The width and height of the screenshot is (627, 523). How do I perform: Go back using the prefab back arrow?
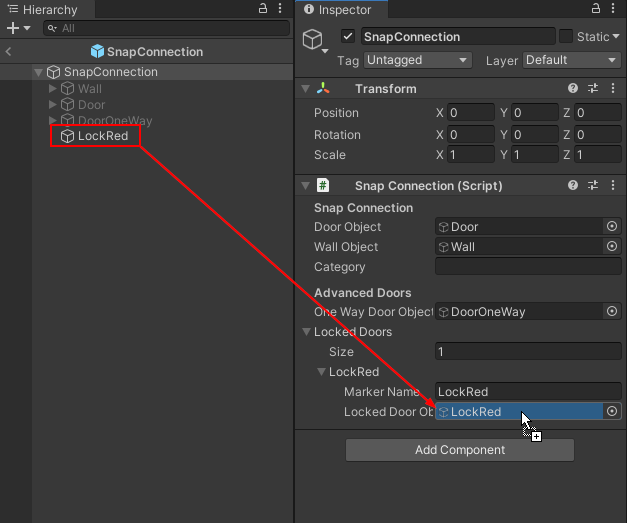coord(8,52)
